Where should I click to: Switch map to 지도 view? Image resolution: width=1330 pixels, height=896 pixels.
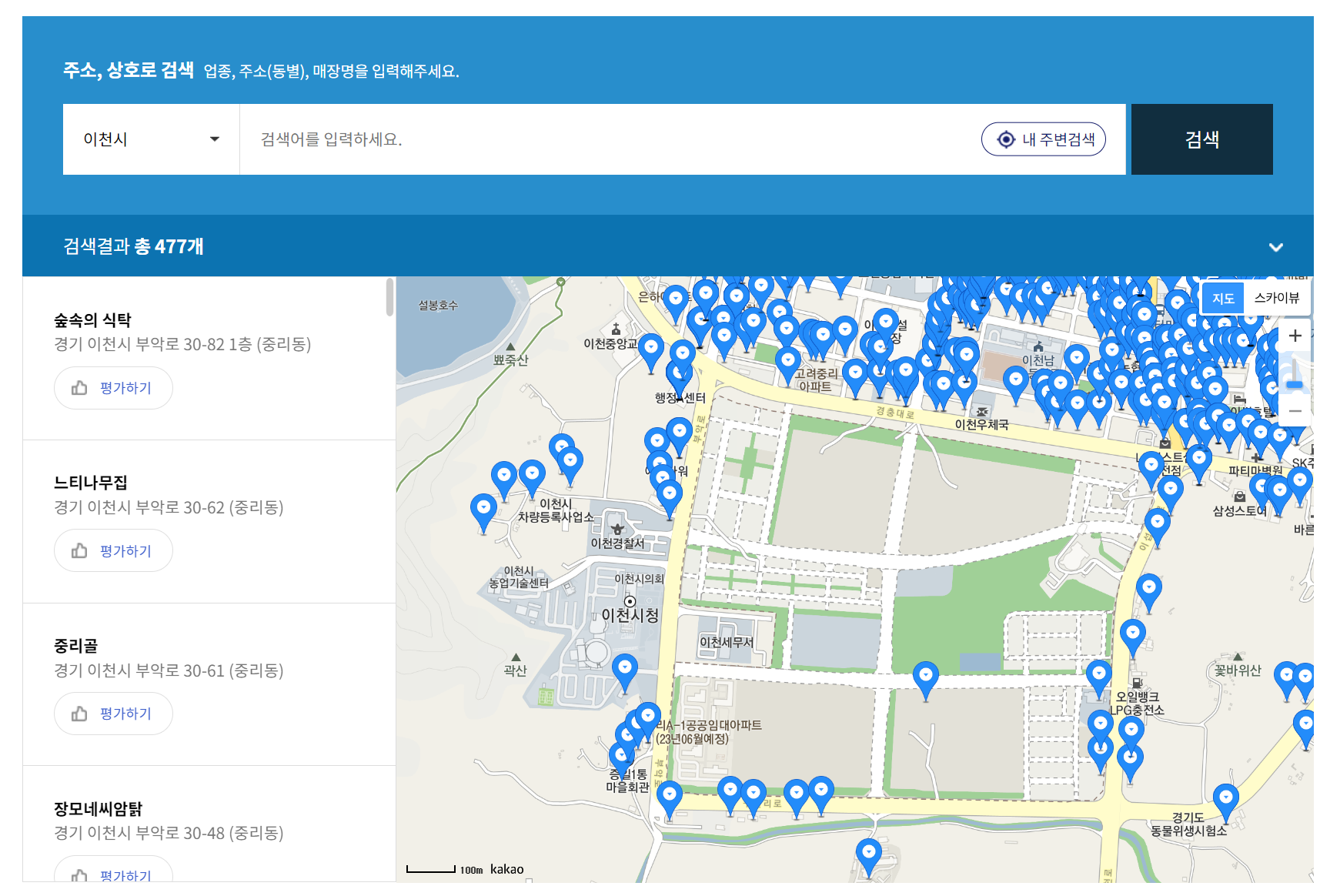click(x=1223, y=299)
